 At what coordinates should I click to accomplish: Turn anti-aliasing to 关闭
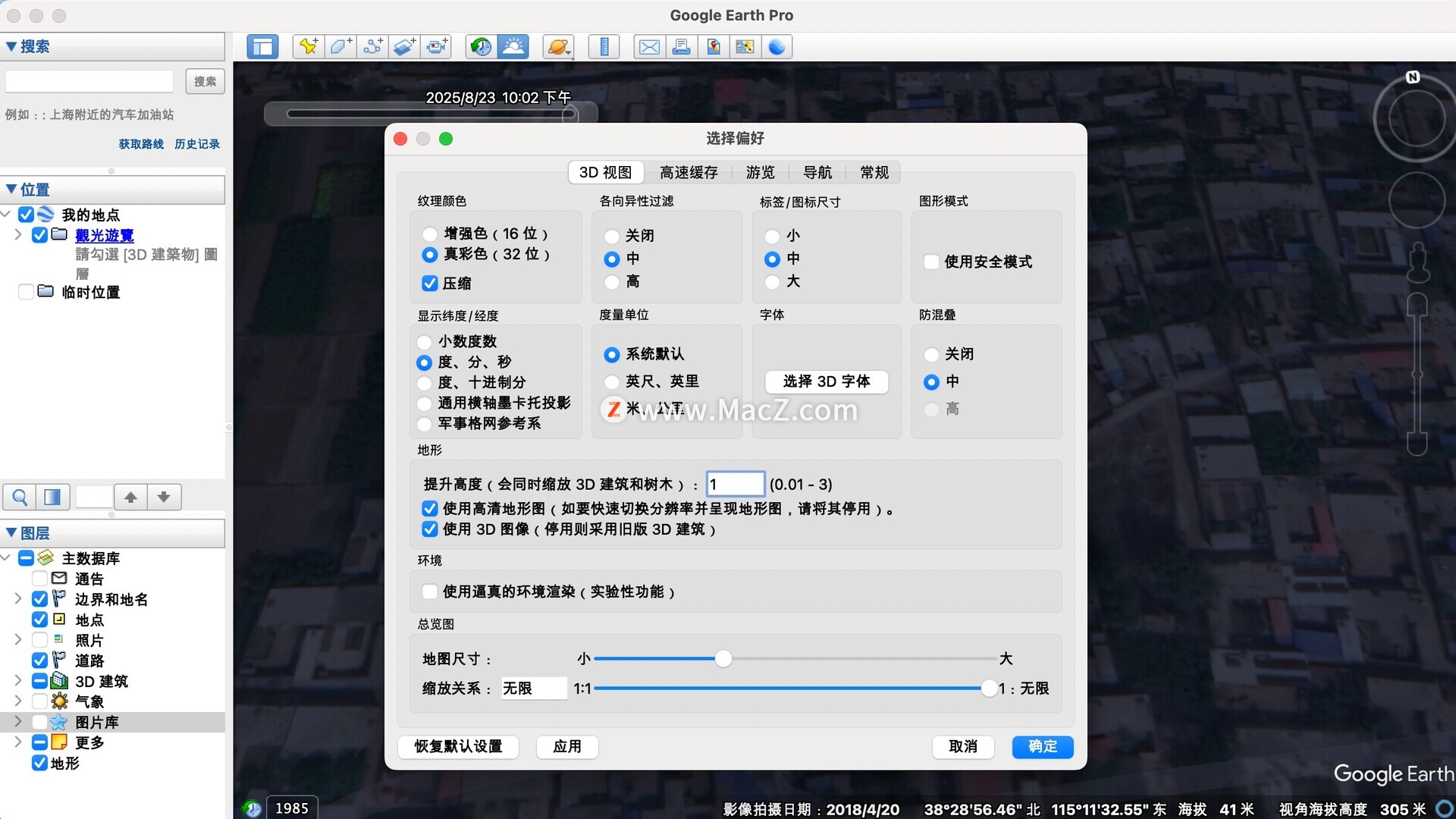[932, 355]
